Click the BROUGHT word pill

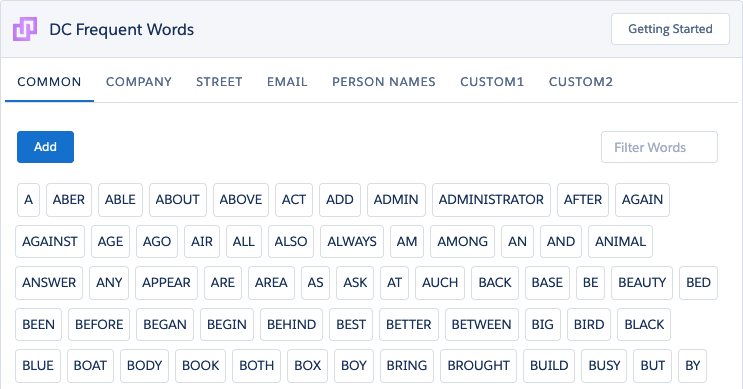(479, 366)
